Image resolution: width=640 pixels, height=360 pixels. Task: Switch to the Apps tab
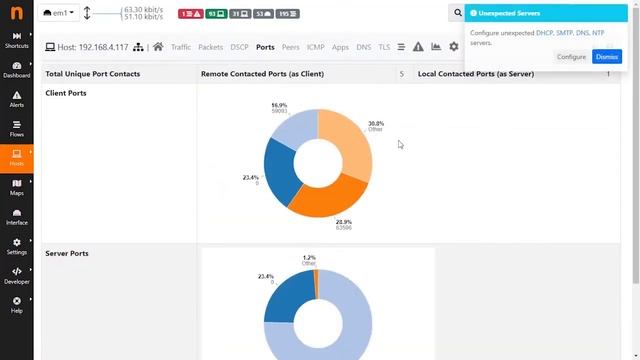[x=340, y=47]
